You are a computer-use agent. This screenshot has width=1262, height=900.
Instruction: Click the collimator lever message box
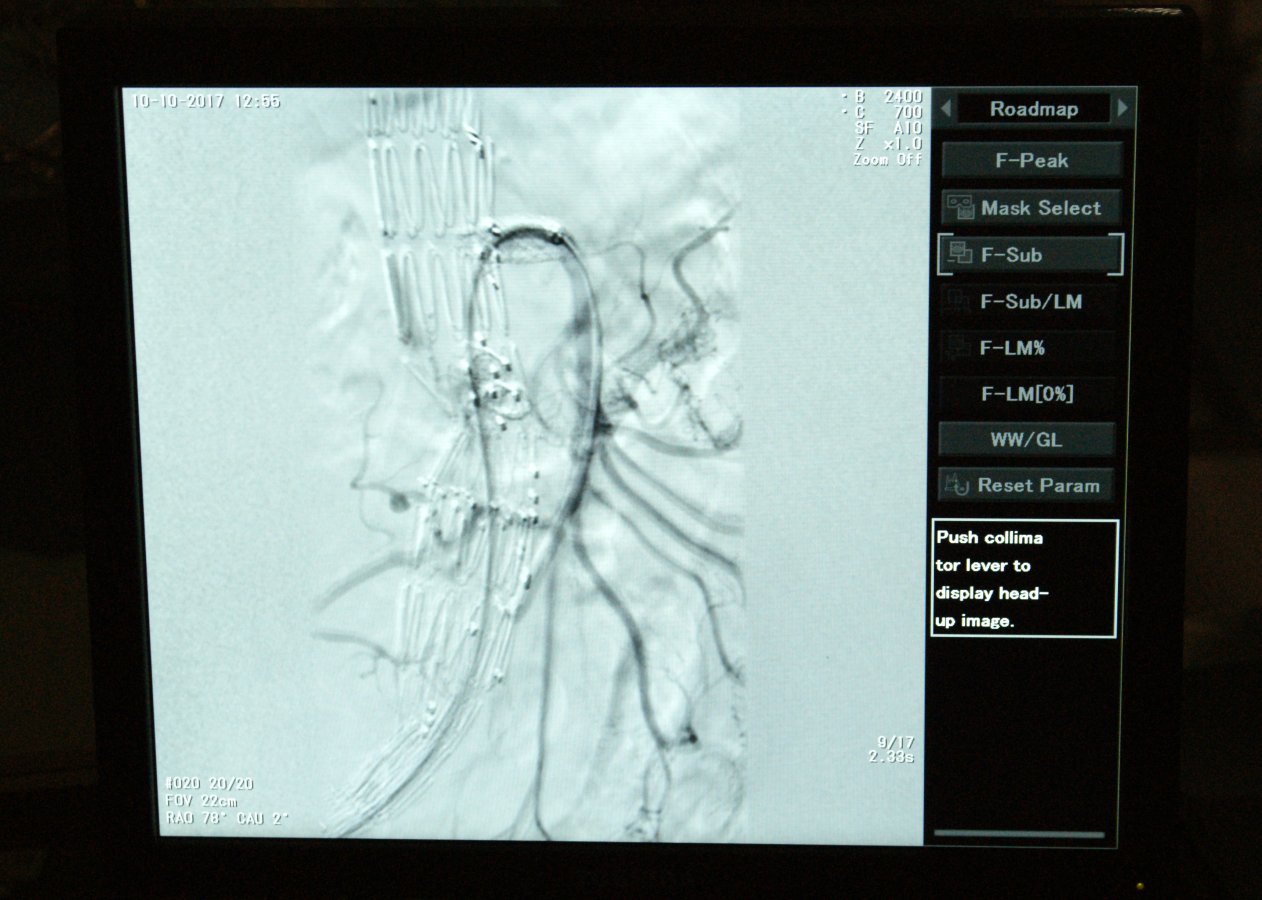(x=1024, y=578)
